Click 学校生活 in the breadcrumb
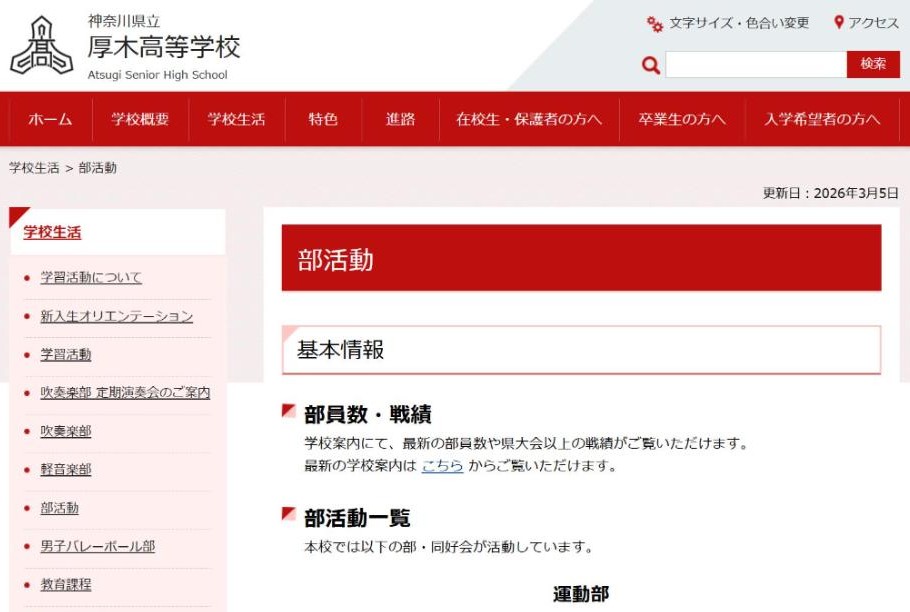The width and height of the screenshot is (910, 612). point(34,168)
